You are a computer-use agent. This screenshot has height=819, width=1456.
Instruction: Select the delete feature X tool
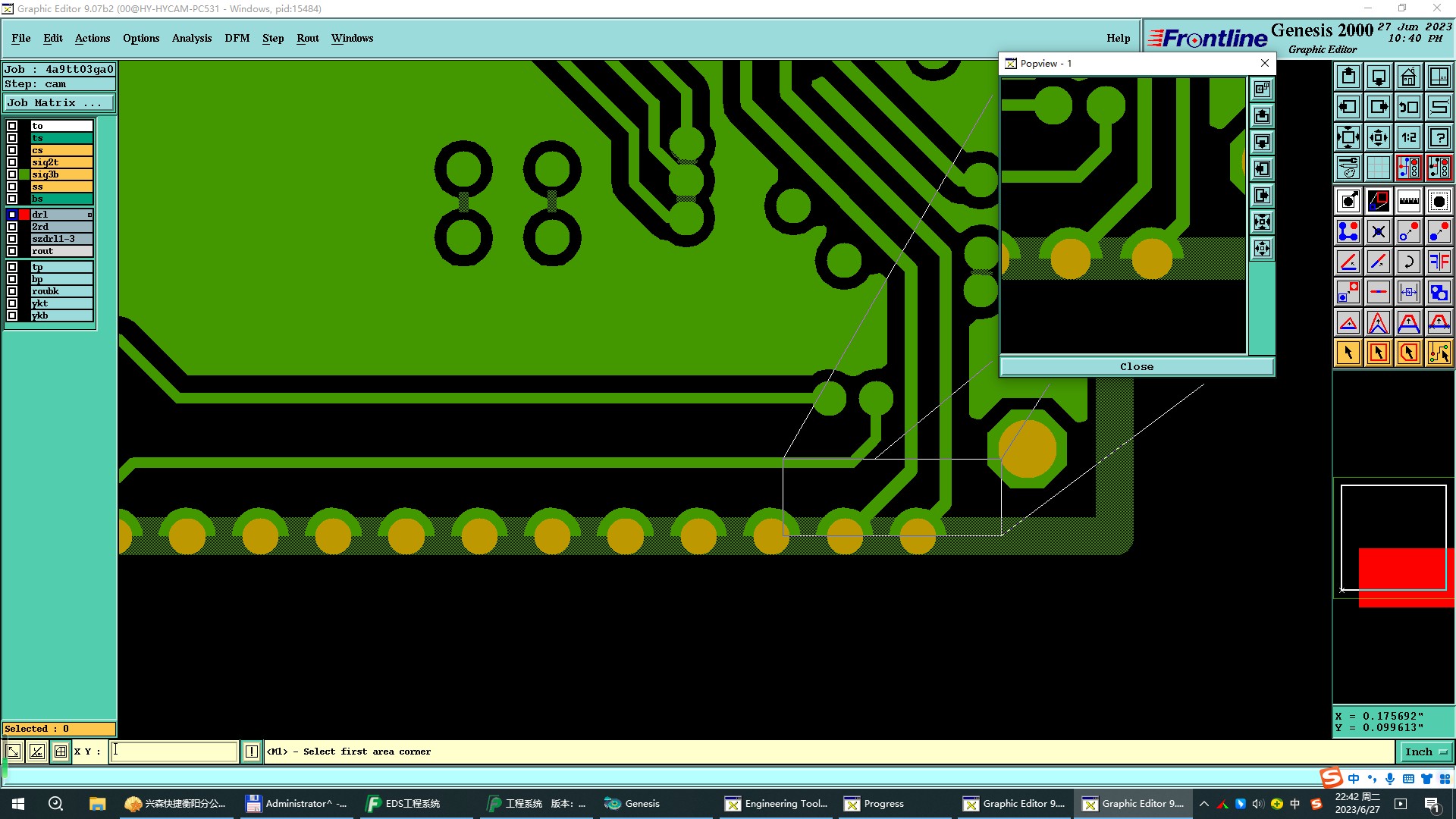pyautogui.click(x=1378, y=231)
